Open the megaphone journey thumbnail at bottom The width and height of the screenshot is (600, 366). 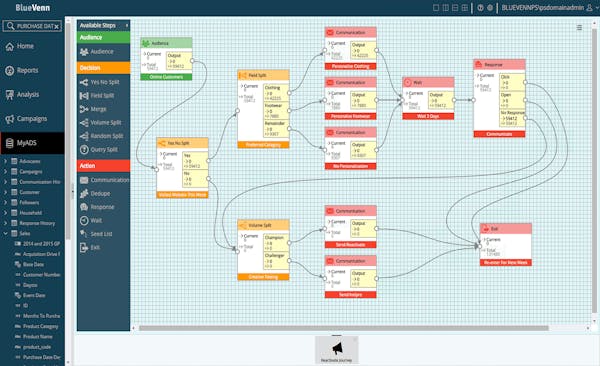337,350
